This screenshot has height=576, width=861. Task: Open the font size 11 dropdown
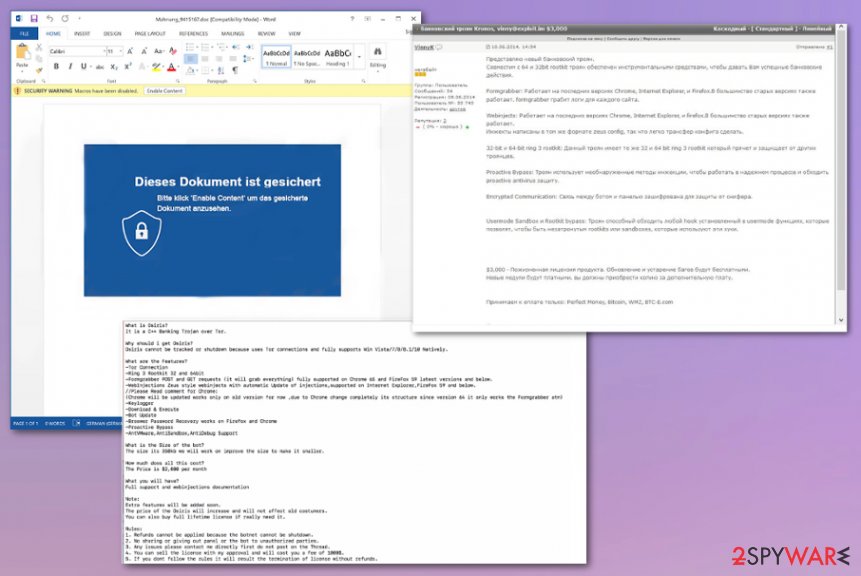point(120,51)
